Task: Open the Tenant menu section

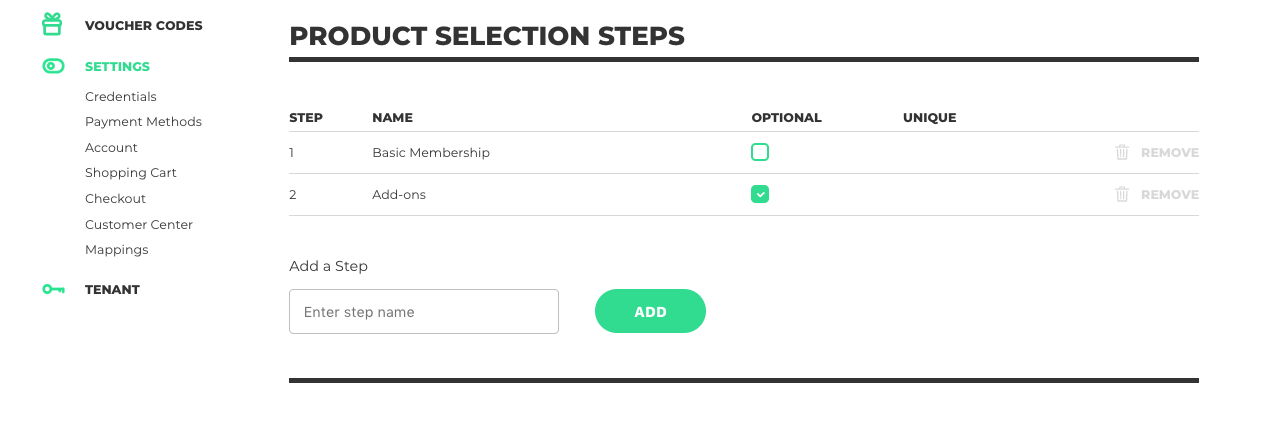Action: pyautogui.click(x=112, y=289)
